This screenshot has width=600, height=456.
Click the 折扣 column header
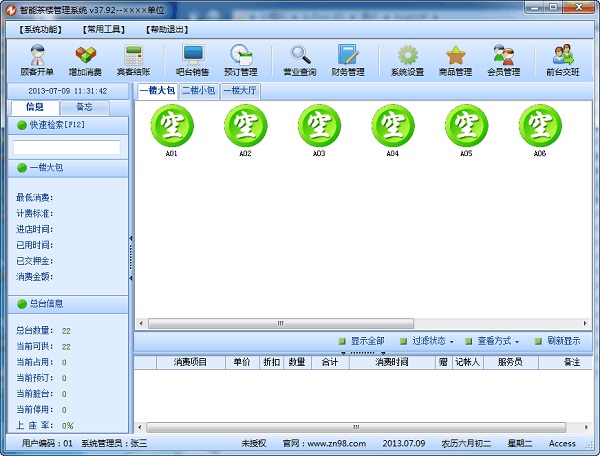[271, 362]
